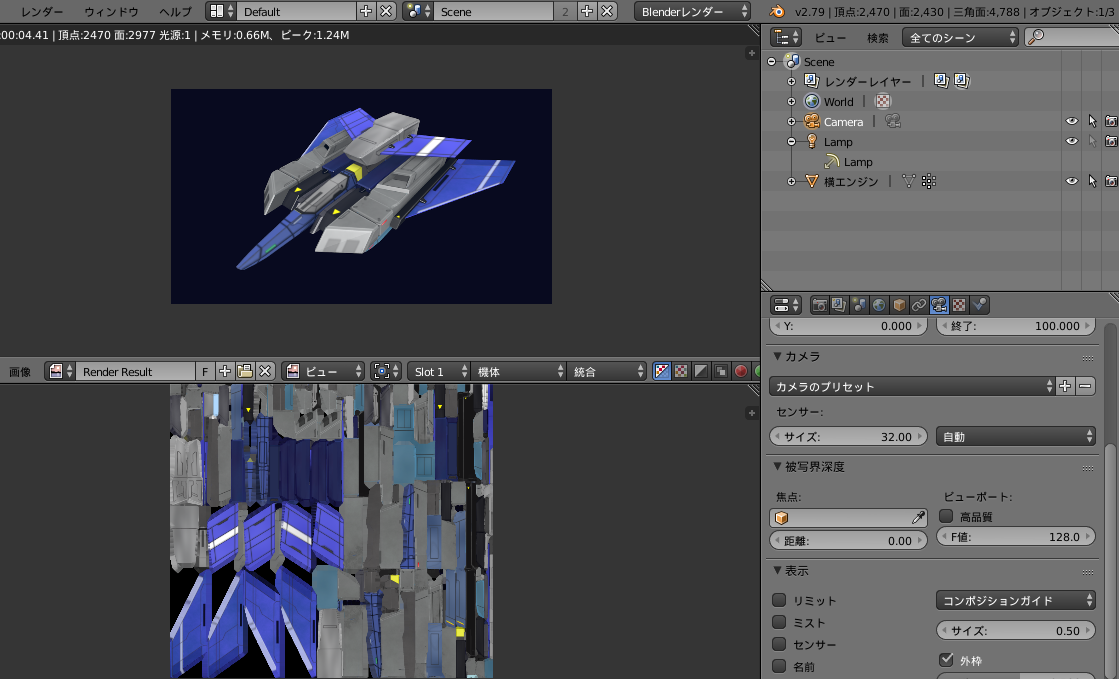The image size is (1119, 679).
Task: Delete the current Scene with the X button
Action: click(x=607, y=11)
